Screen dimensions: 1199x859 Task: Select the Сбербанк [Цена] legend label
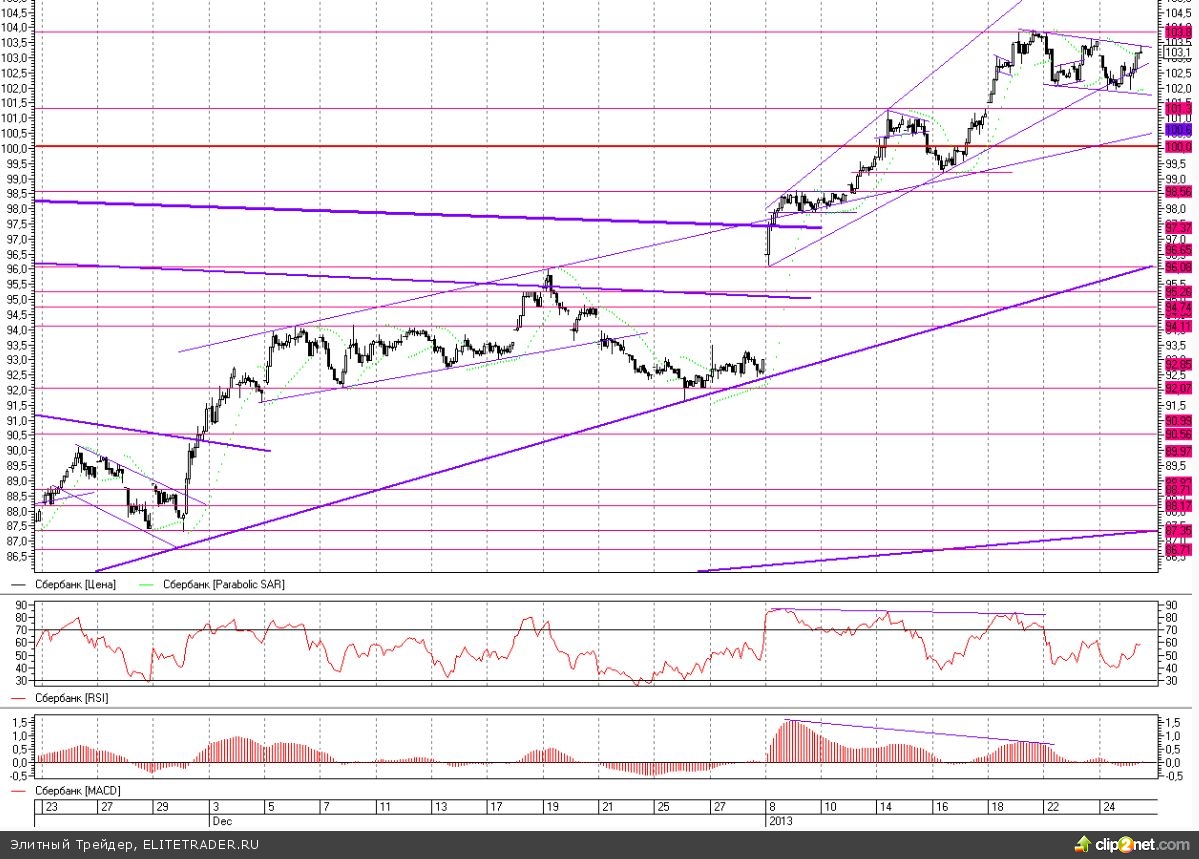(75, 585)
